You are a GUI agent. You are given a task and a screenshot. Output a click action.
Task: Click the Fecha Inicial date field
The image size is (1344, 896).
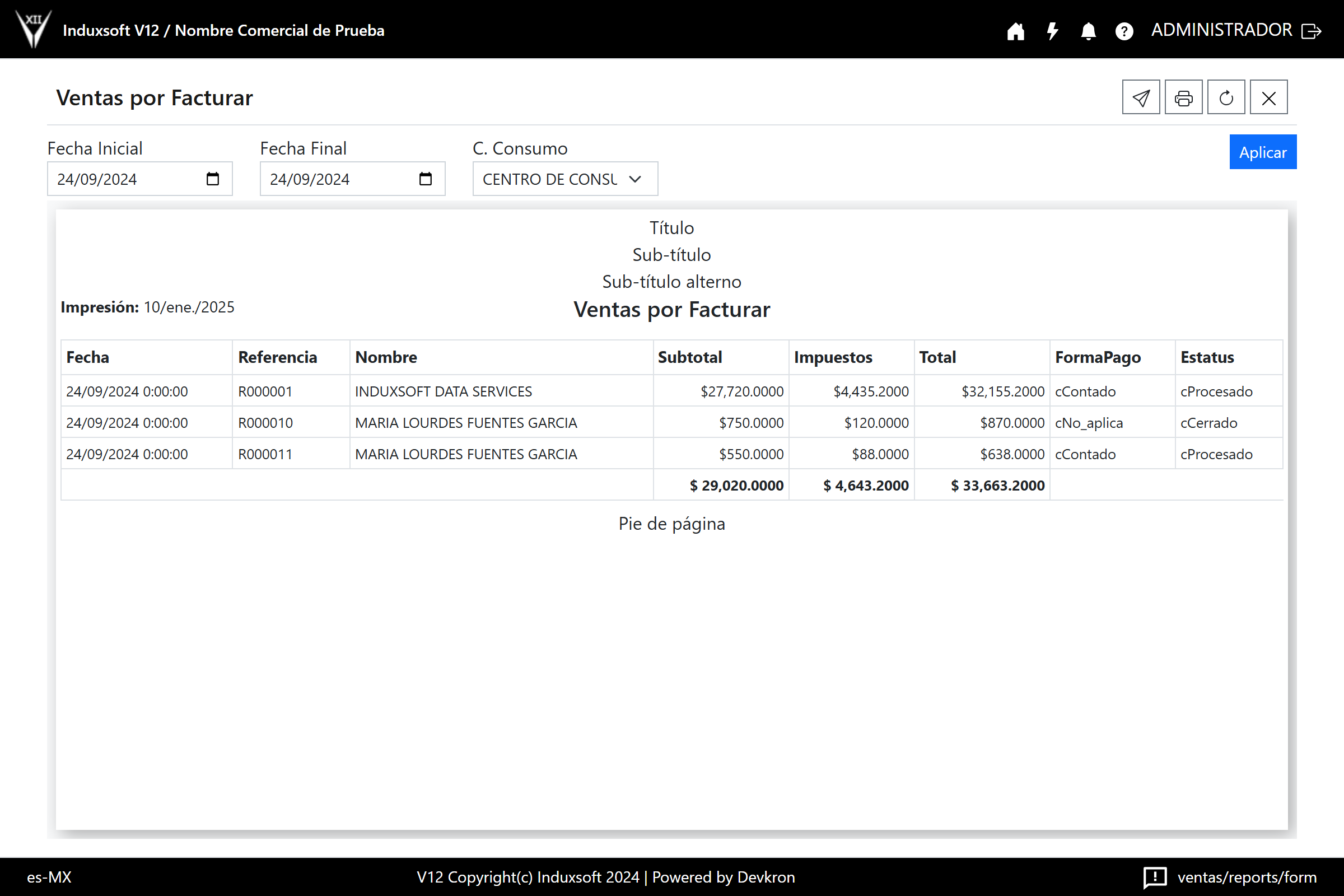[125, 179]
